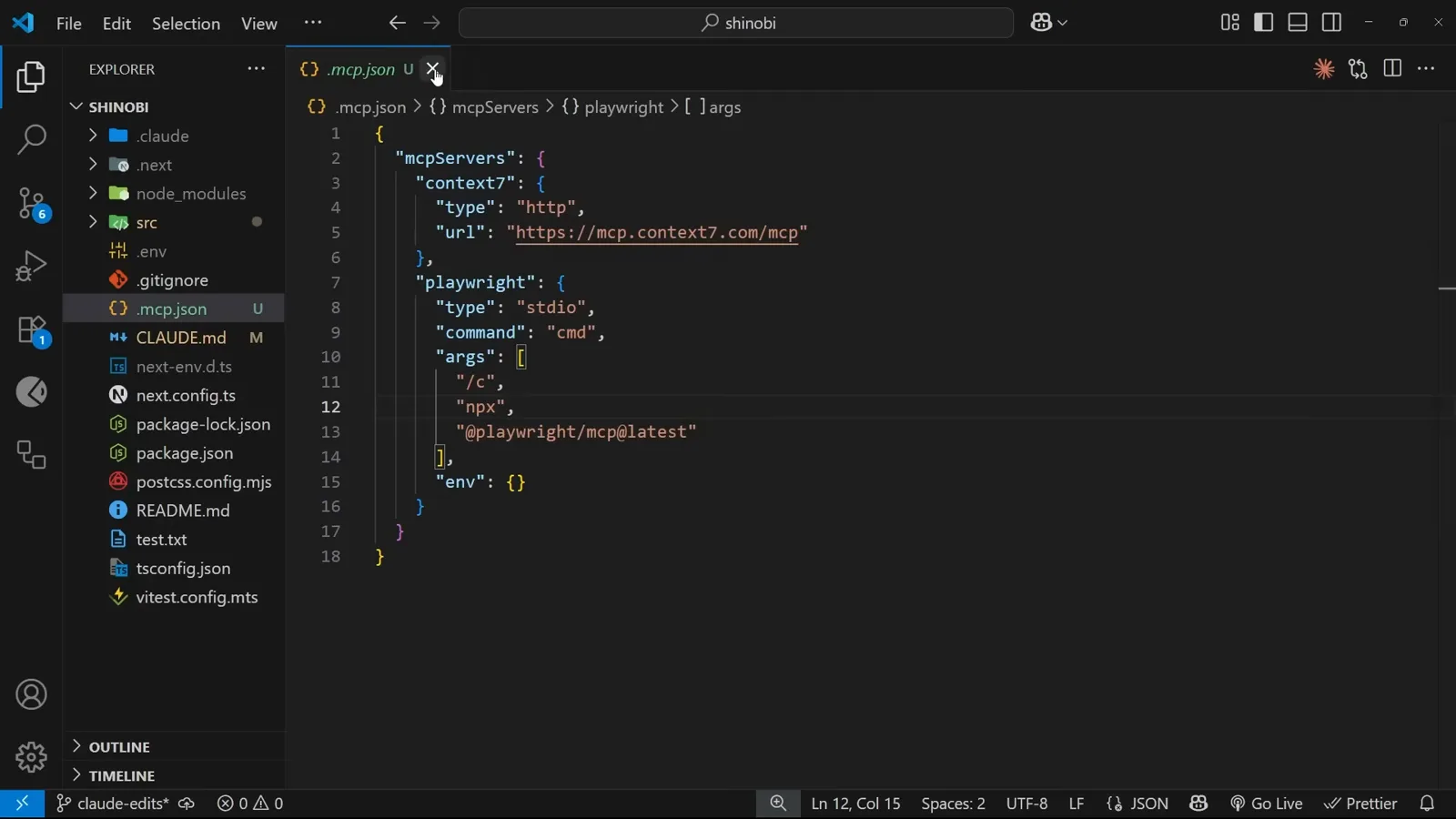The width and height of the screenshot is (1456, 819).
Task: Open the Selection menu
Action: tap(186, 24)
